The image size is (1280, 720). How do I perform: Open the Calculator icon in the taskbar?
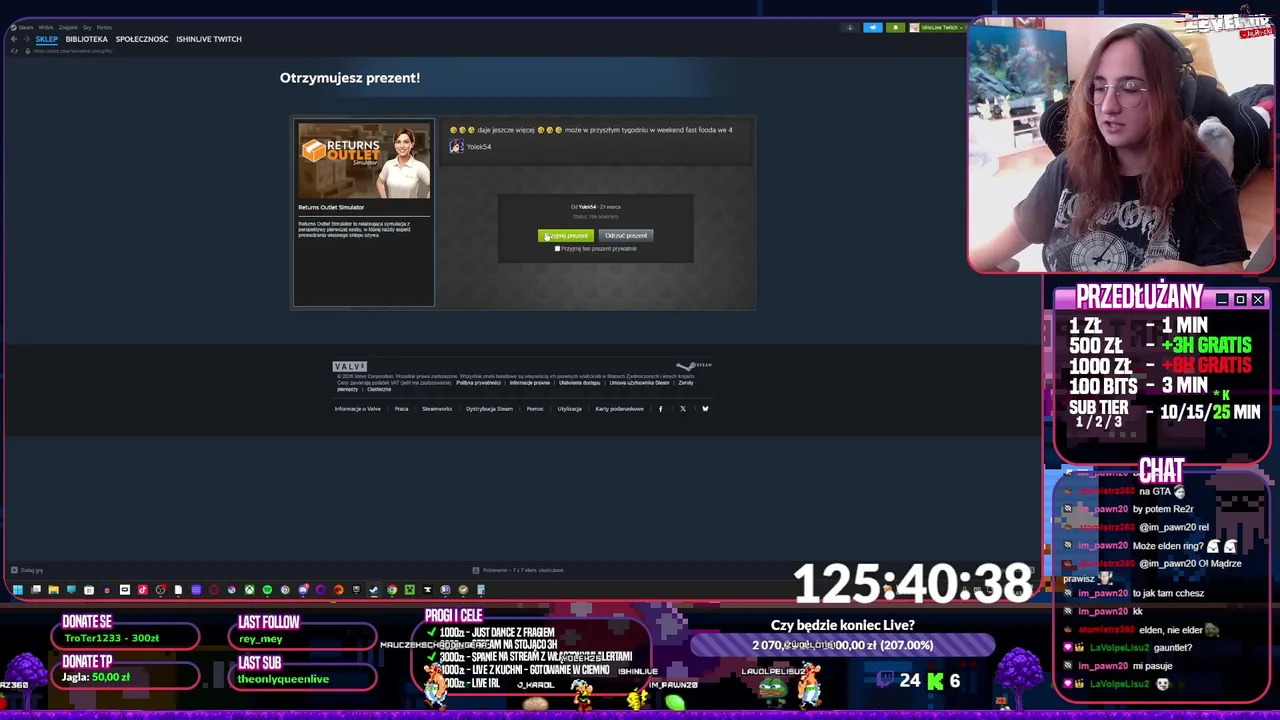(x=481, y=590)
